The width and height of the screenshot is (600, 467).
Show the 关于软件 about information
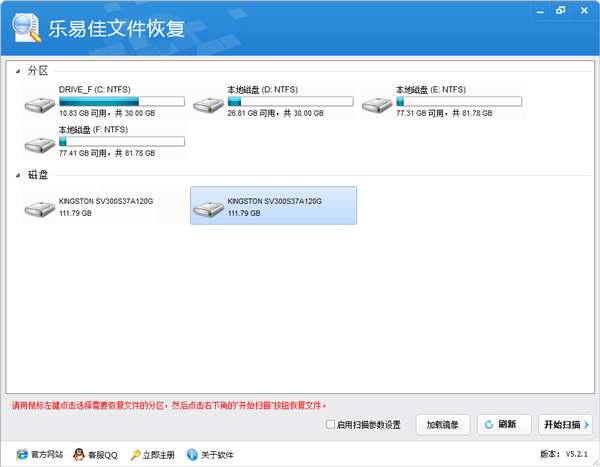click(210, 454)
